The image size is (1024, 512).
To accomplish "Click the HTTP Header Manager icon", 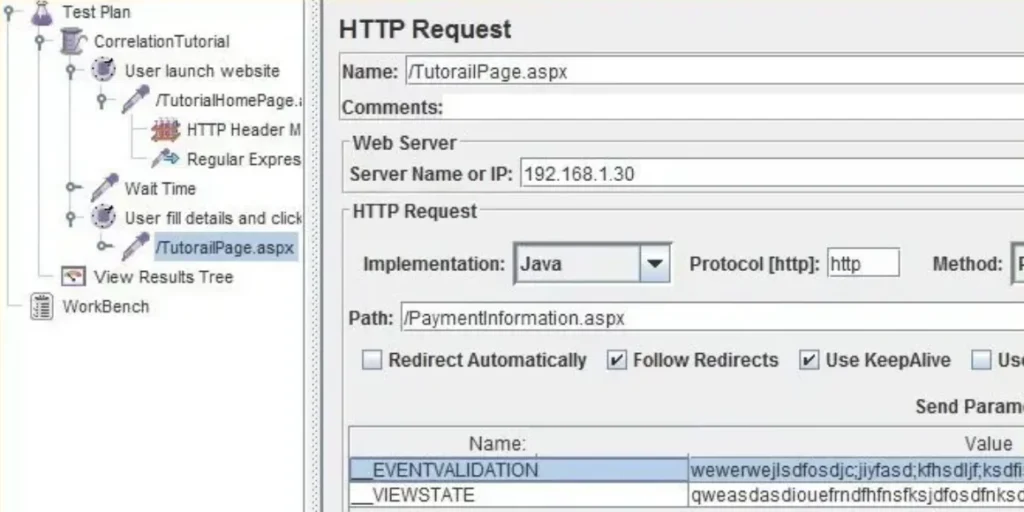I will pyautogui.click(x=165, y=130).
